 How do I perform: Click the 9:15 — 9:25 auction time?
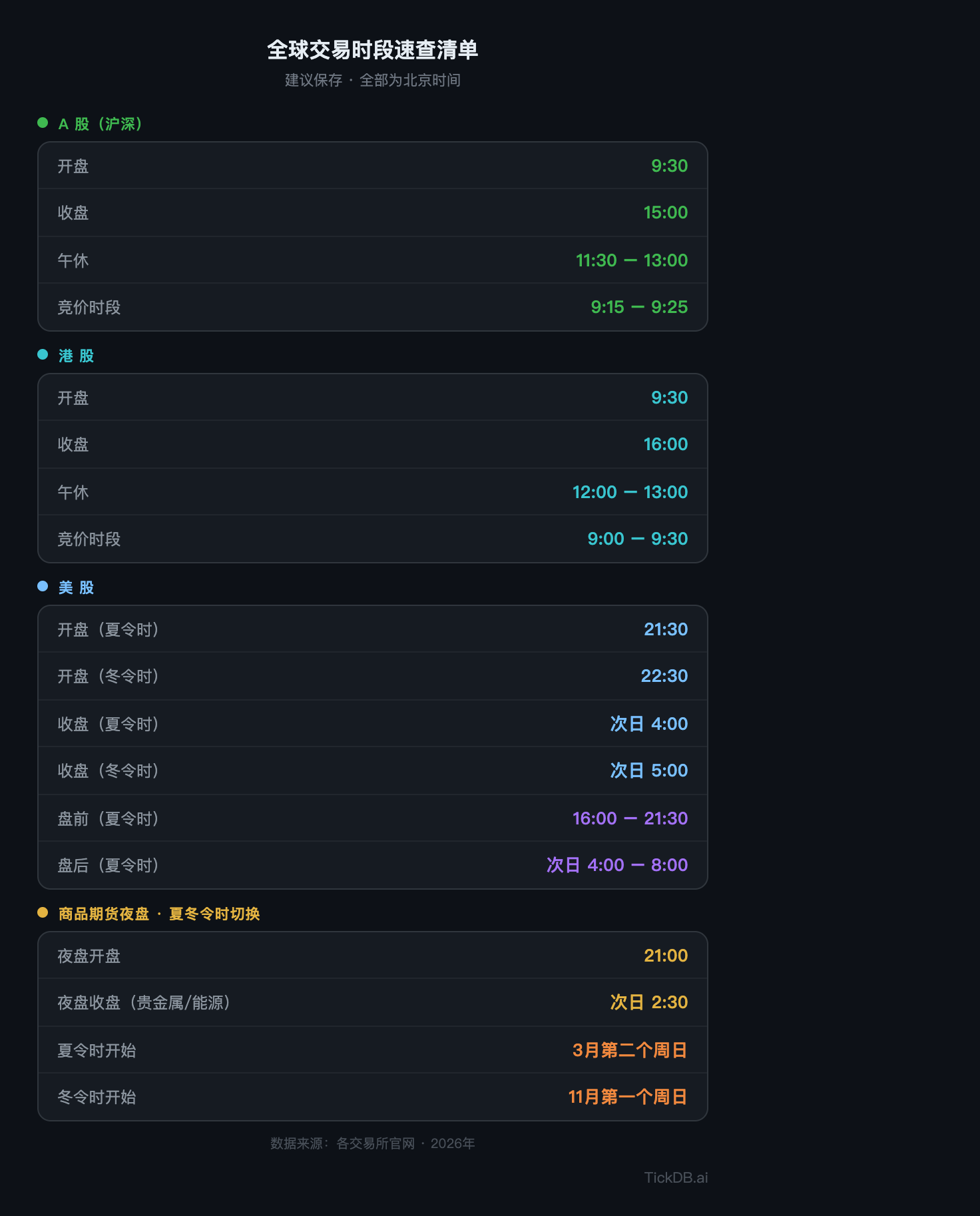tap(639, 307)
